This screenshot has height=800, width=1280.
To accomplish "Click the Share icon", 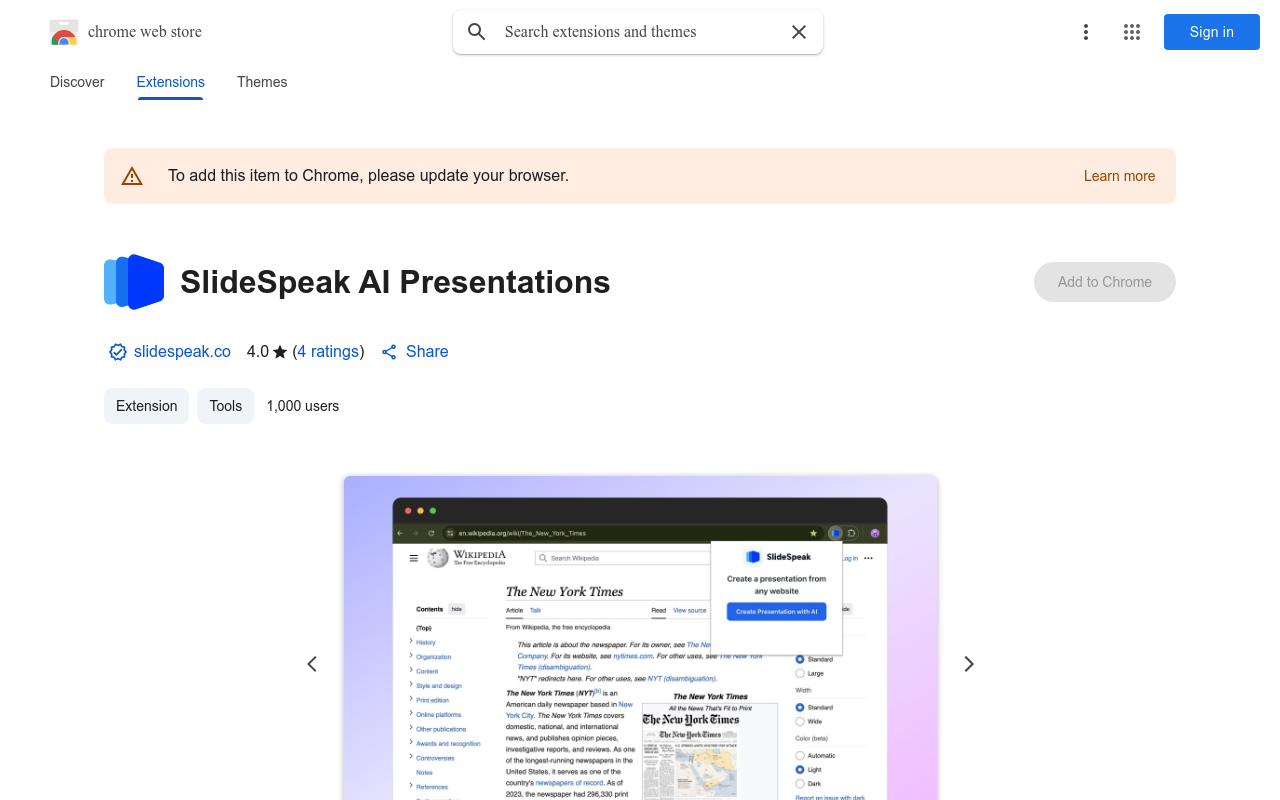I will point(390,352).
